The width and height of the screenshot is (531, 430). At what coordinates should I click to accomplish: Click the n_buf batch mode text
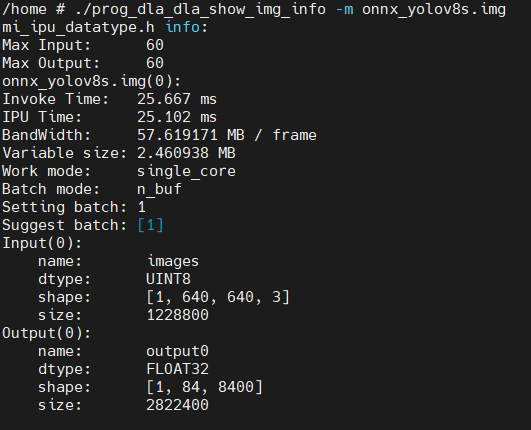(159, 189)
